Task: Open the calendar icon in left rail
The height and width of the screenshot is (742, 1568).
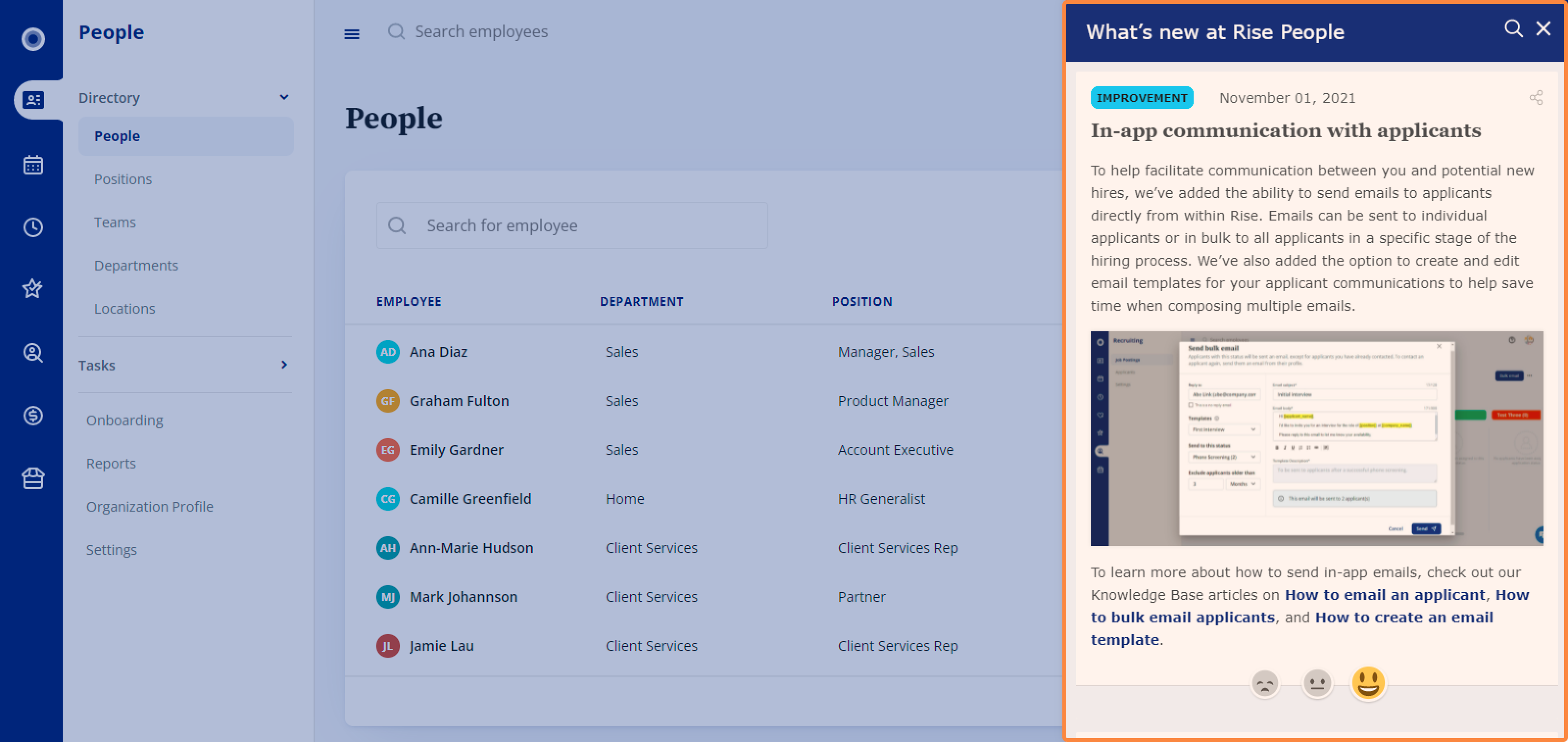Action: (x=33, y=165)
